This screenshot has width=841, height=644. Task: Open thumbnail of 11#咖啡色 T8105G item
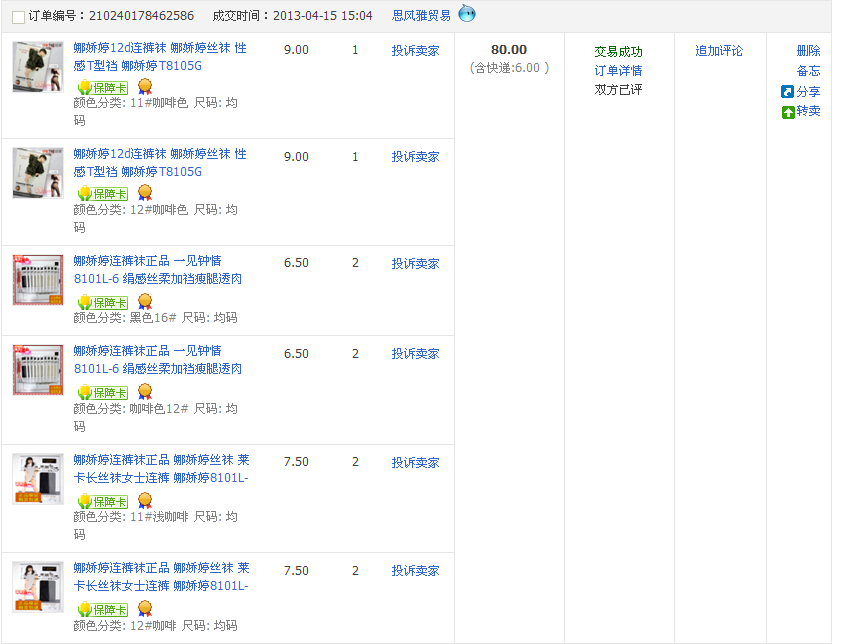(x=38, y=67)
